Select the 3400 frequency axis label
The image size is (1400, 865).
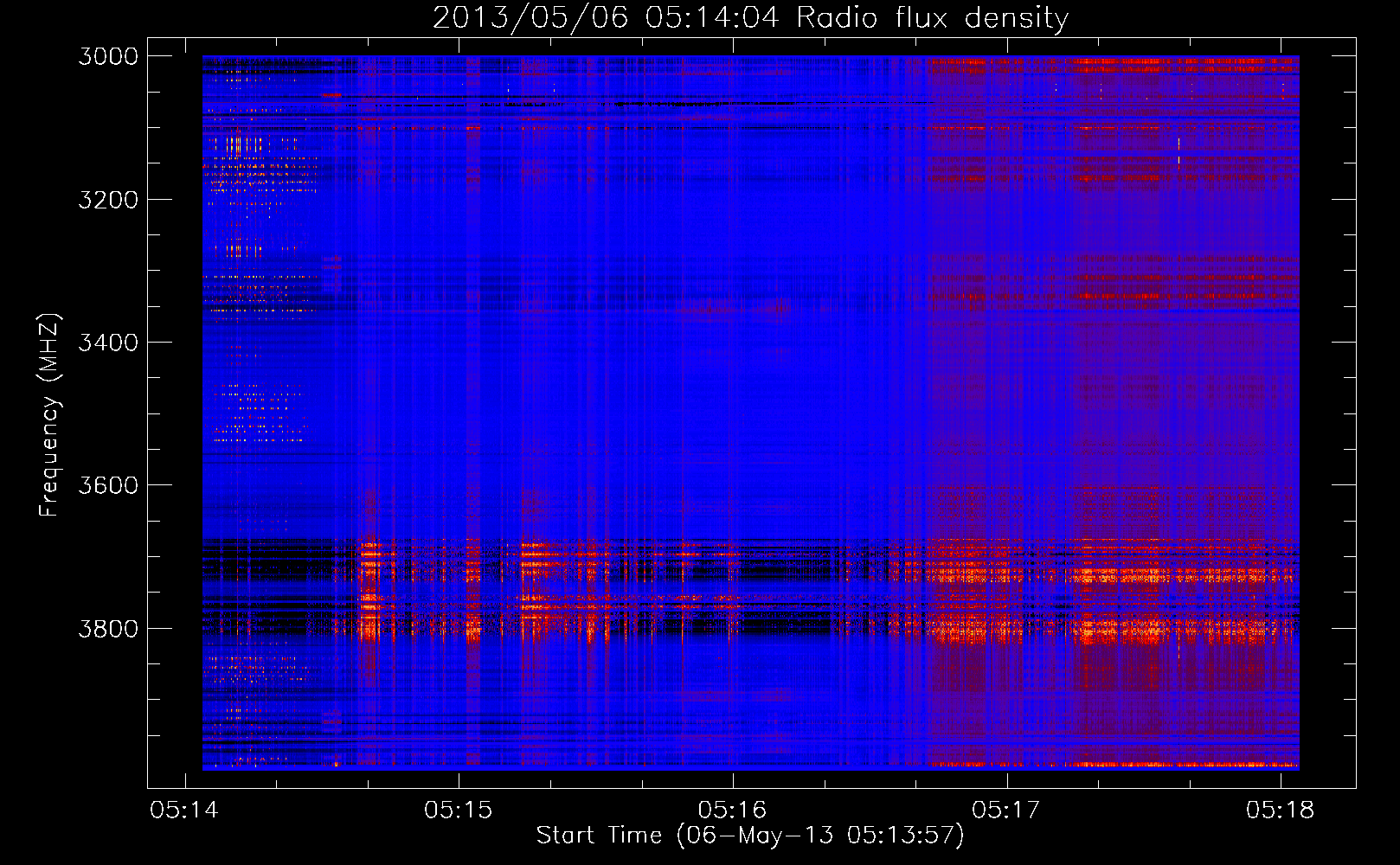(x=108, y=343)
